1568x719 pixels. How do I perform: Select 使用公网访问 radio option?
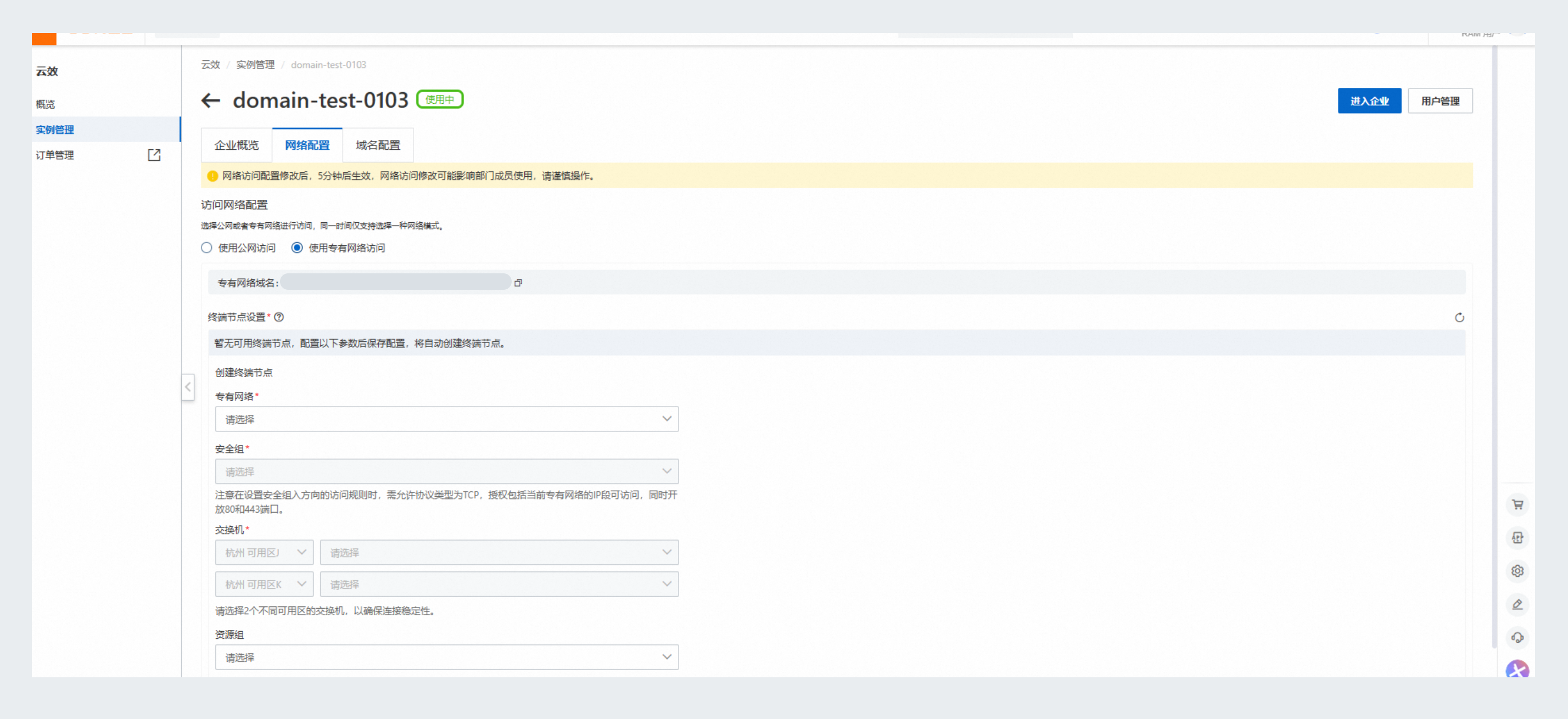pyautogui.click(x=206, y=248)
